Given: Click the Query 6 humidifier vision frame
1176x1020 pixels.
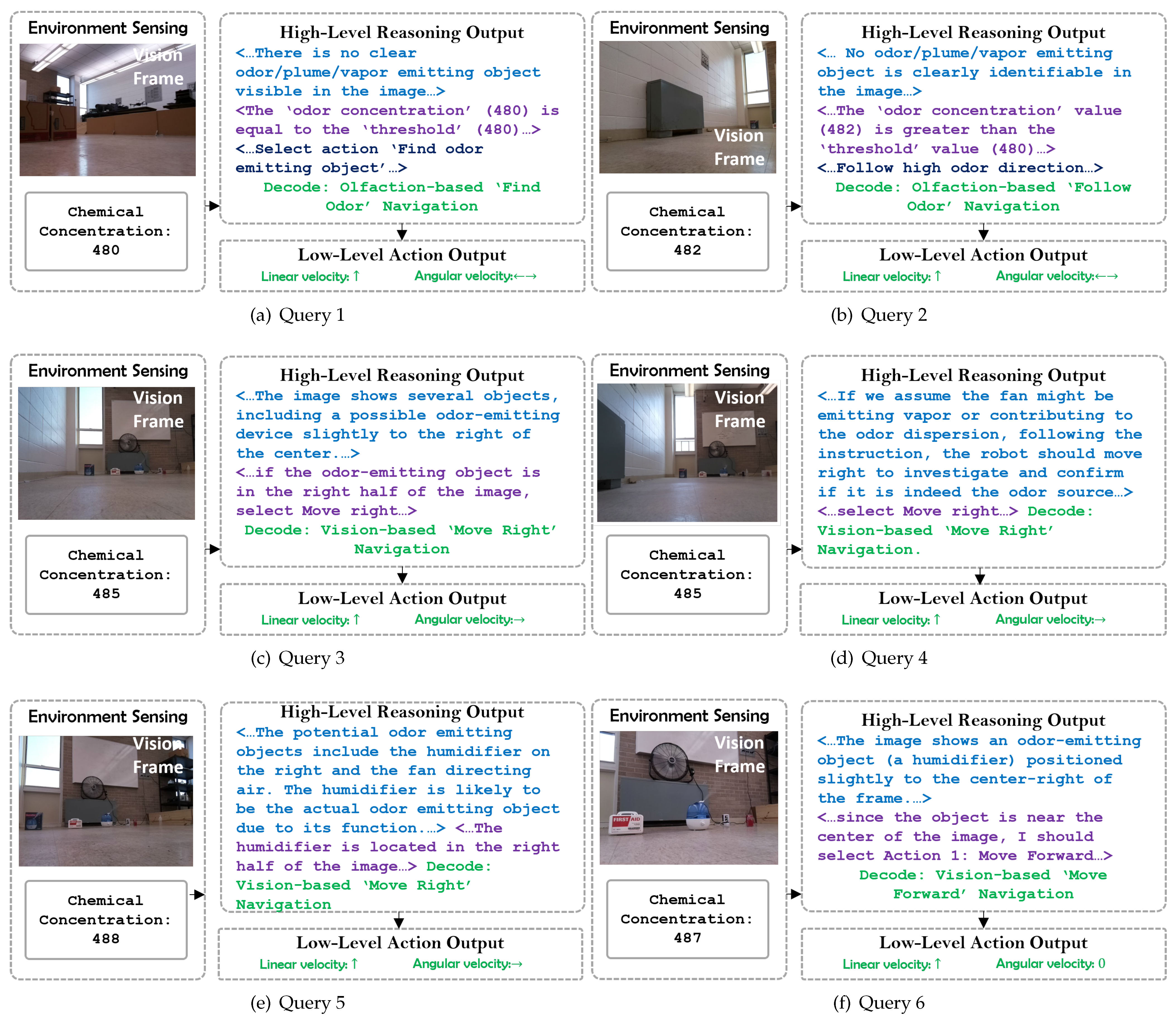Looking at the screenshot, I should point(688,797).
